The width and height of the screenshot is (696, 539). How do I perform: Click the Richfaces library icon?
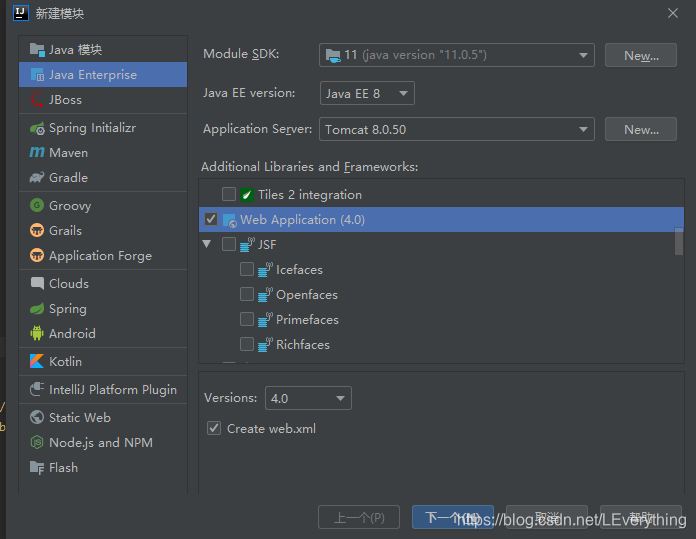(265, 345)
